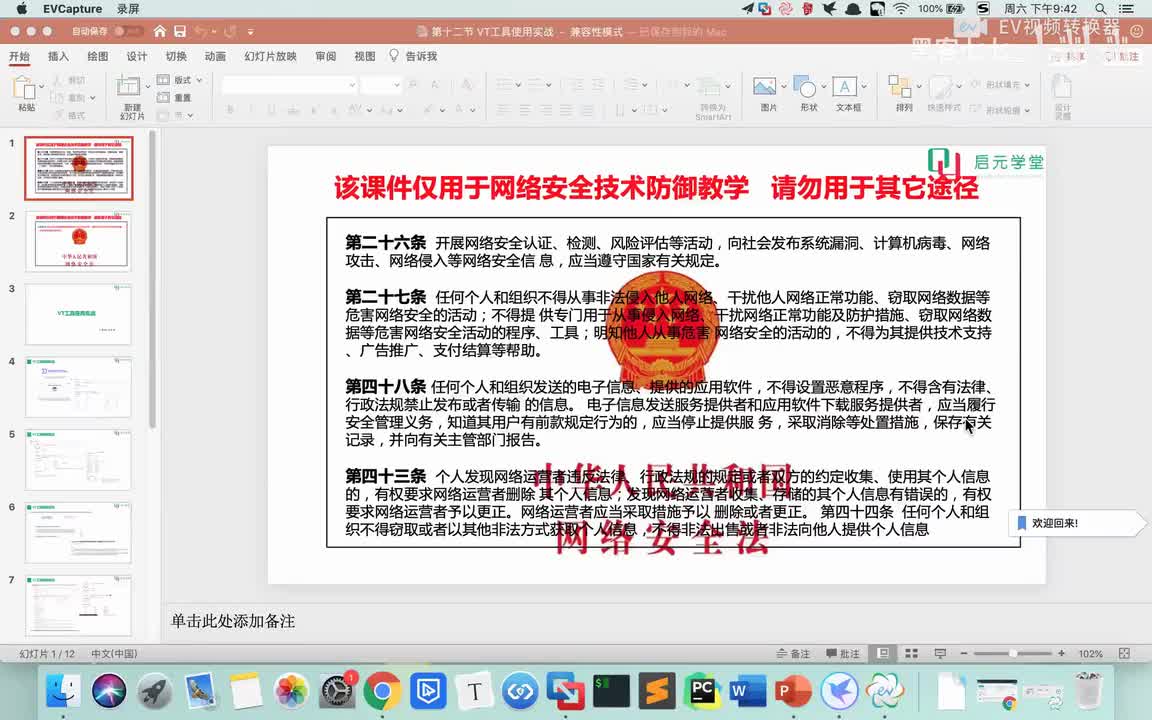Open the Insert (插入) ribbon tab
This screenshot has width=1152, height=720.
point(58,57)
